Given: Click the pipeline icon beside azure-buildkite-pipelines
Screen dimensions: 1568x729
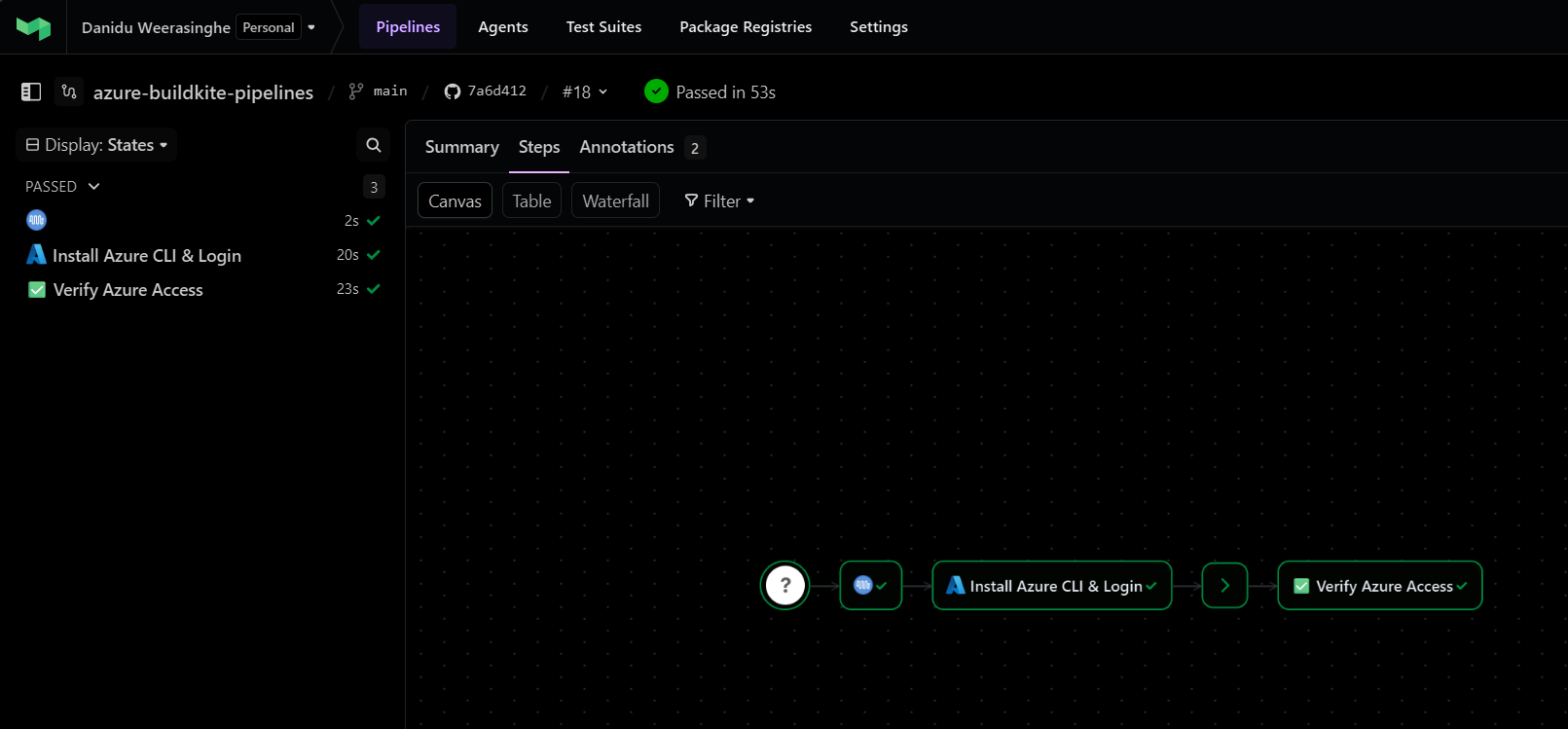Looking at the screenshot, I should [69, 91].
